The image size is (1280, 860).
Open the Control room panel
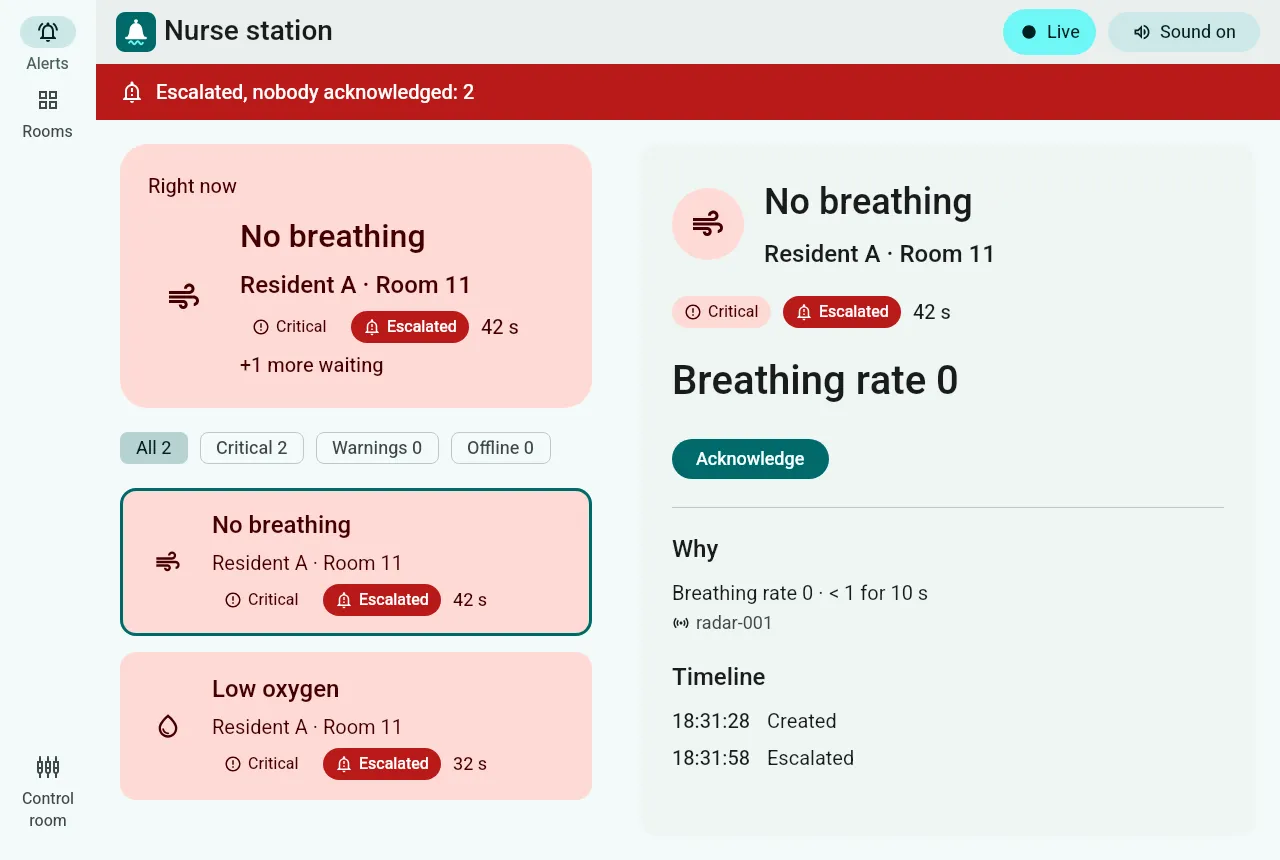click(x=48, y=793)
